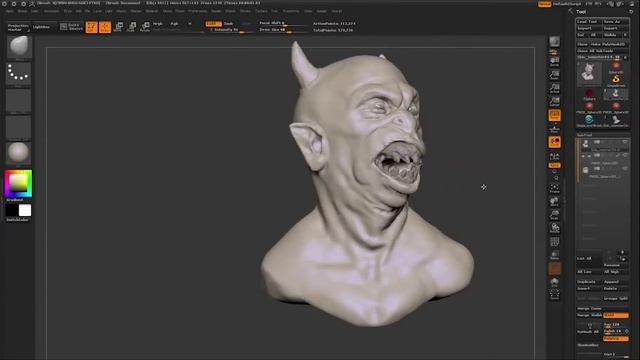This screenshot has height=360, width=640.
Task: Click the main color picker square
Action: (18, 184)
